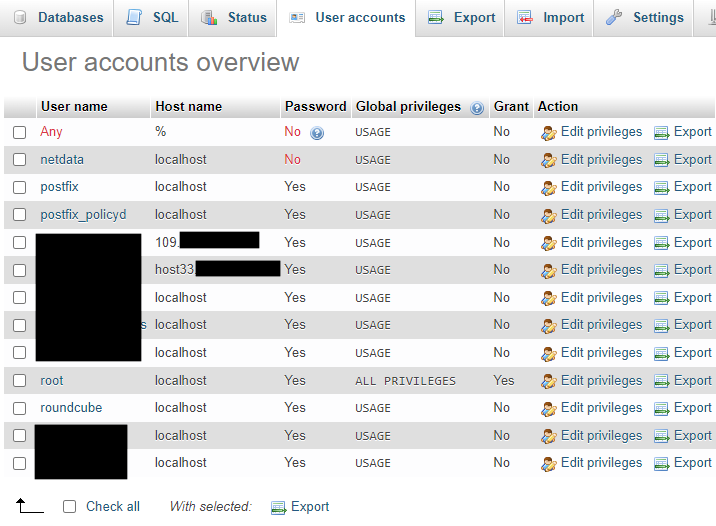Open the netdata user link
This screenshot has width=716, height=526.
click(x=62, y=159)
